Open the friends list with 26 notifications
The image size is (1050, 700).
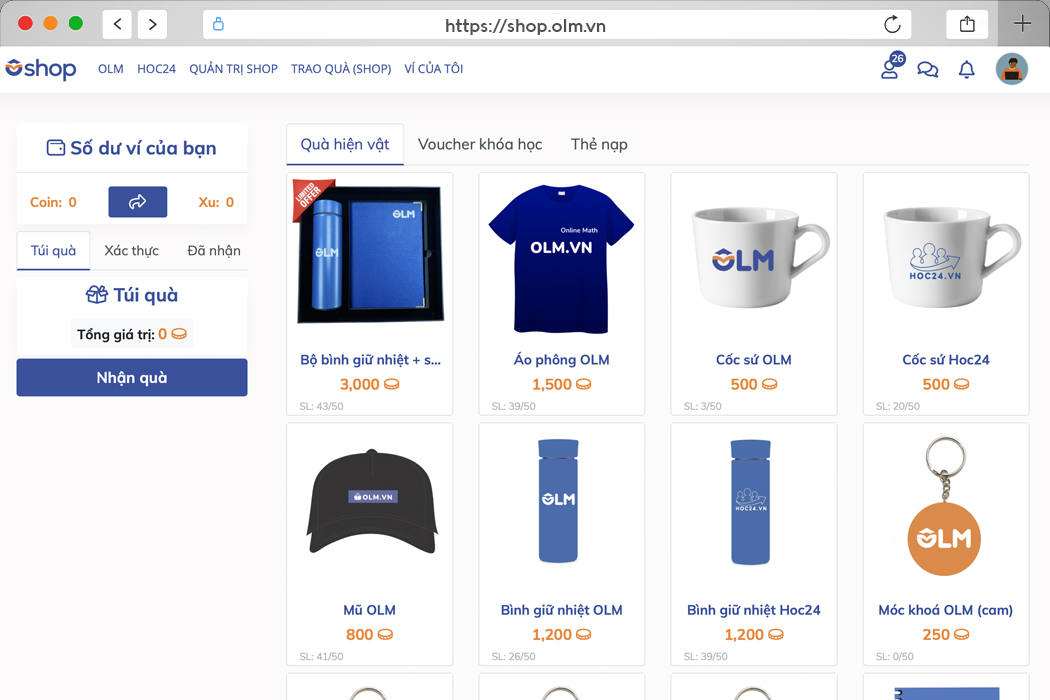888,69
